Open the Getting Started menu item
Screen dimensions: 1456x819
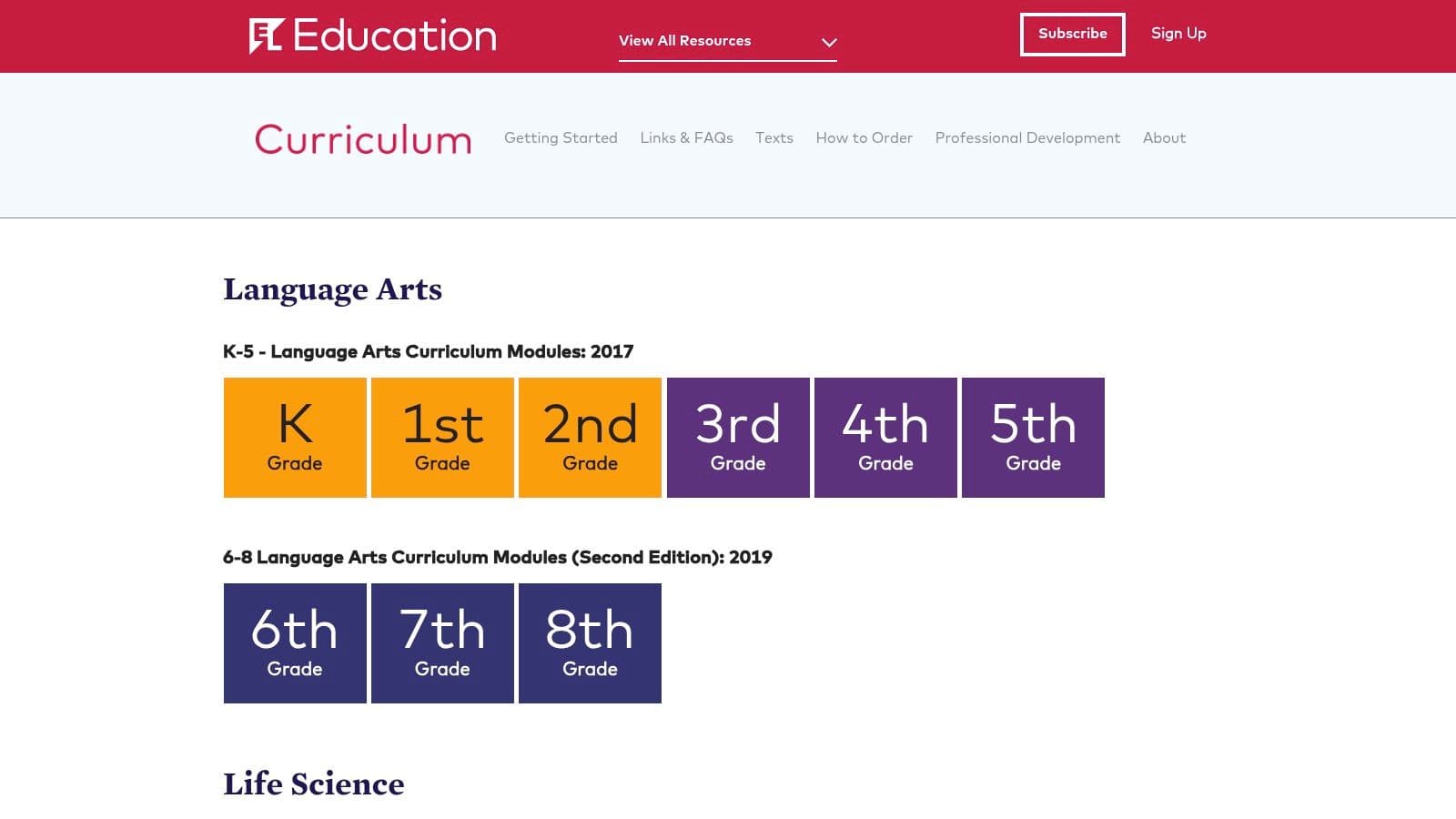pyautogui.click(x=561, y=137)
